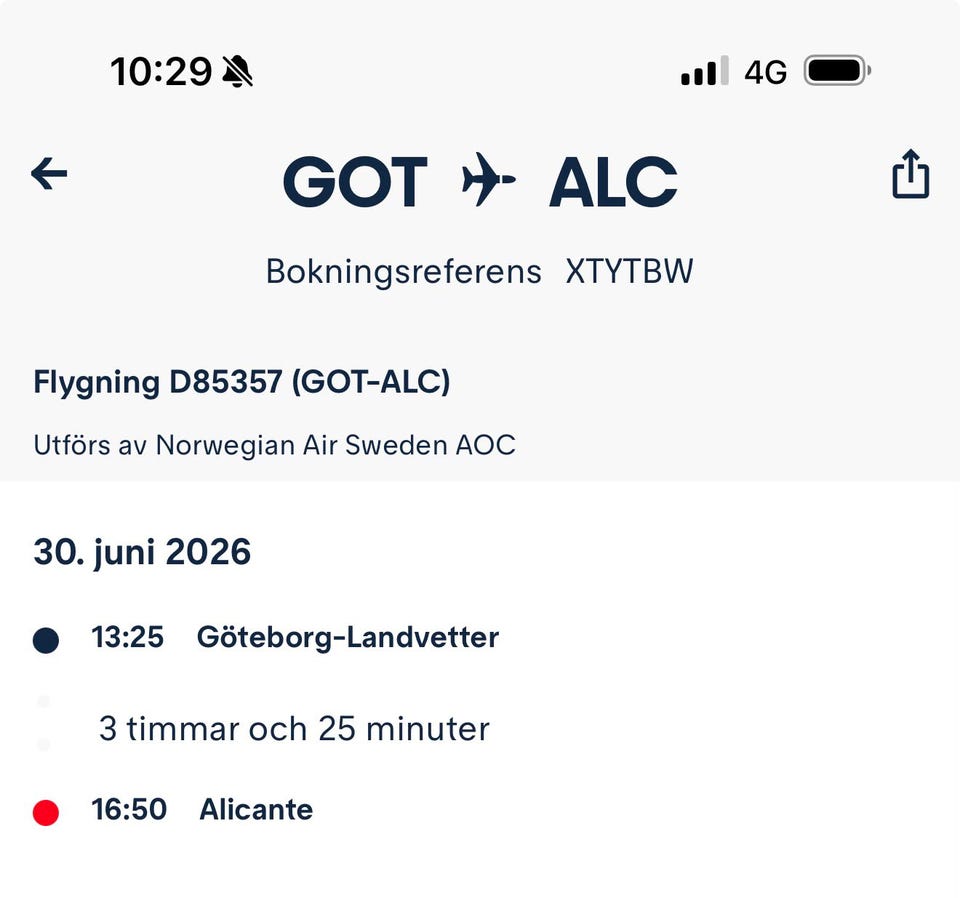Tap the battery icon in status bar

[837, 70]
